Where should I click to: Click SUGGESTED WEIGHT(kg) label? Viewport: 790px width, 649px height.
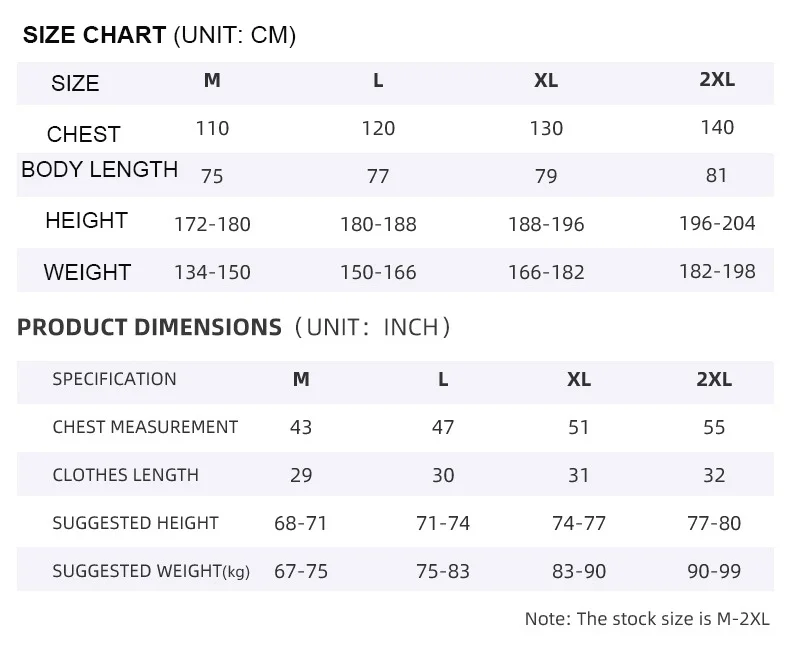click(x=151, y=571)
